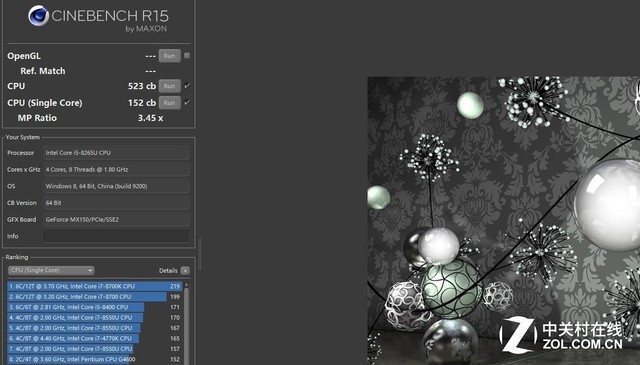The width and height of the screenshot is (640, 365).
Task: Select the Core i5-8400 ranking entry
Action: (x=94, y=307)
